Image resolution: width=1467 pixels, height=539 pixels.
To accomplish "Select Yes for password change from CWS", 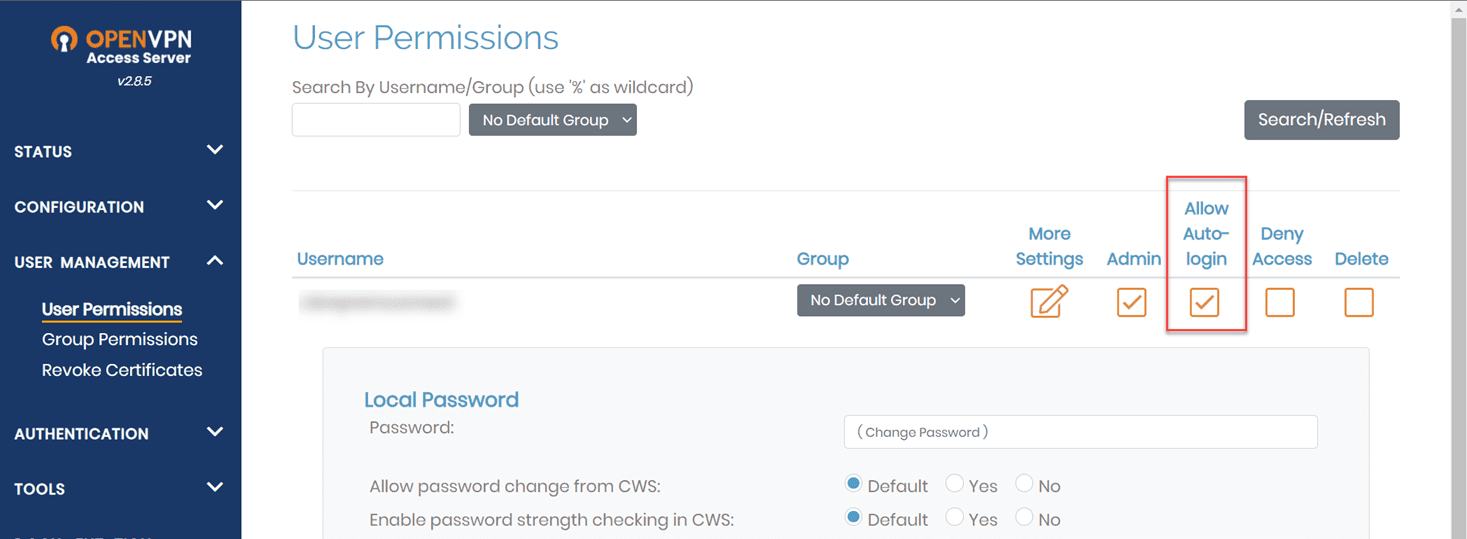I will [955, 485].
